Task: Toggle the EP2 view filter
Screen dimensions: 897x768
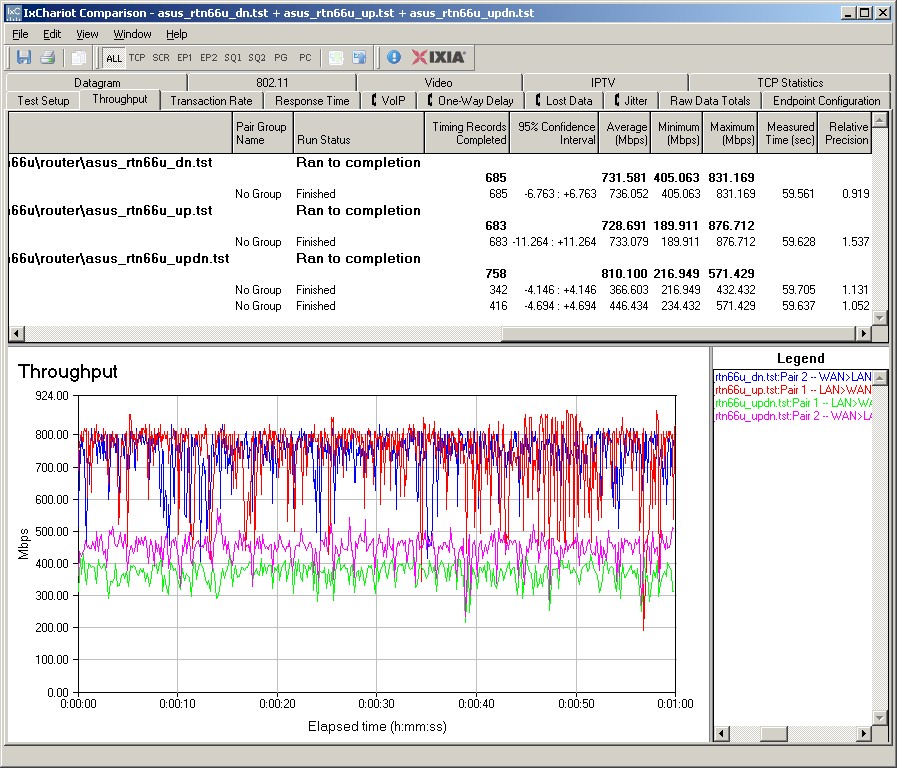Action: [208, 58]
